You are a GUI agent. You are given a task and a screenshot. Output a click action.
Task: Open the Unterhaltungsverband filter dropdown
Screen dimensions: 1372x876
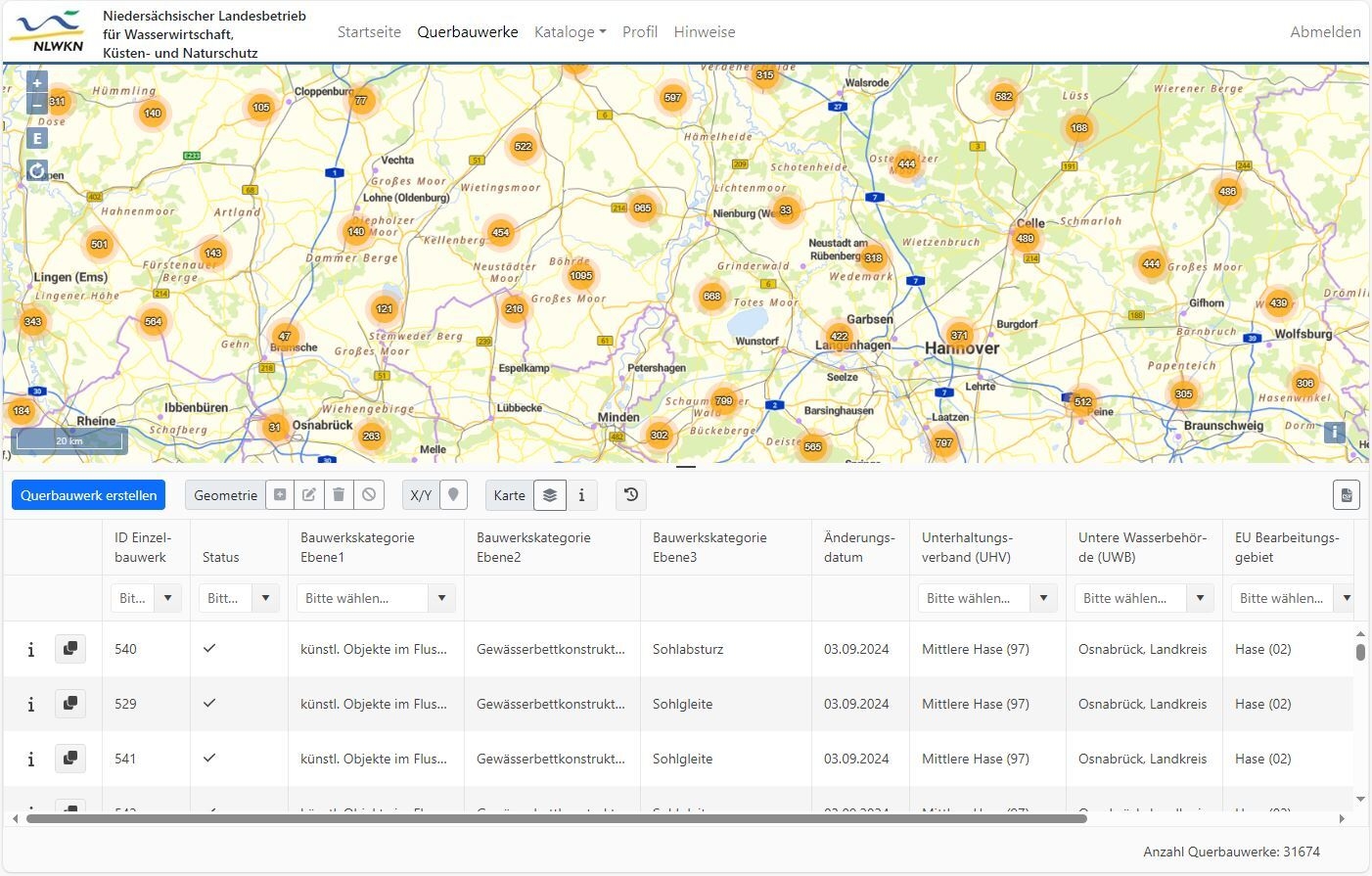[x=1044, y=598]
